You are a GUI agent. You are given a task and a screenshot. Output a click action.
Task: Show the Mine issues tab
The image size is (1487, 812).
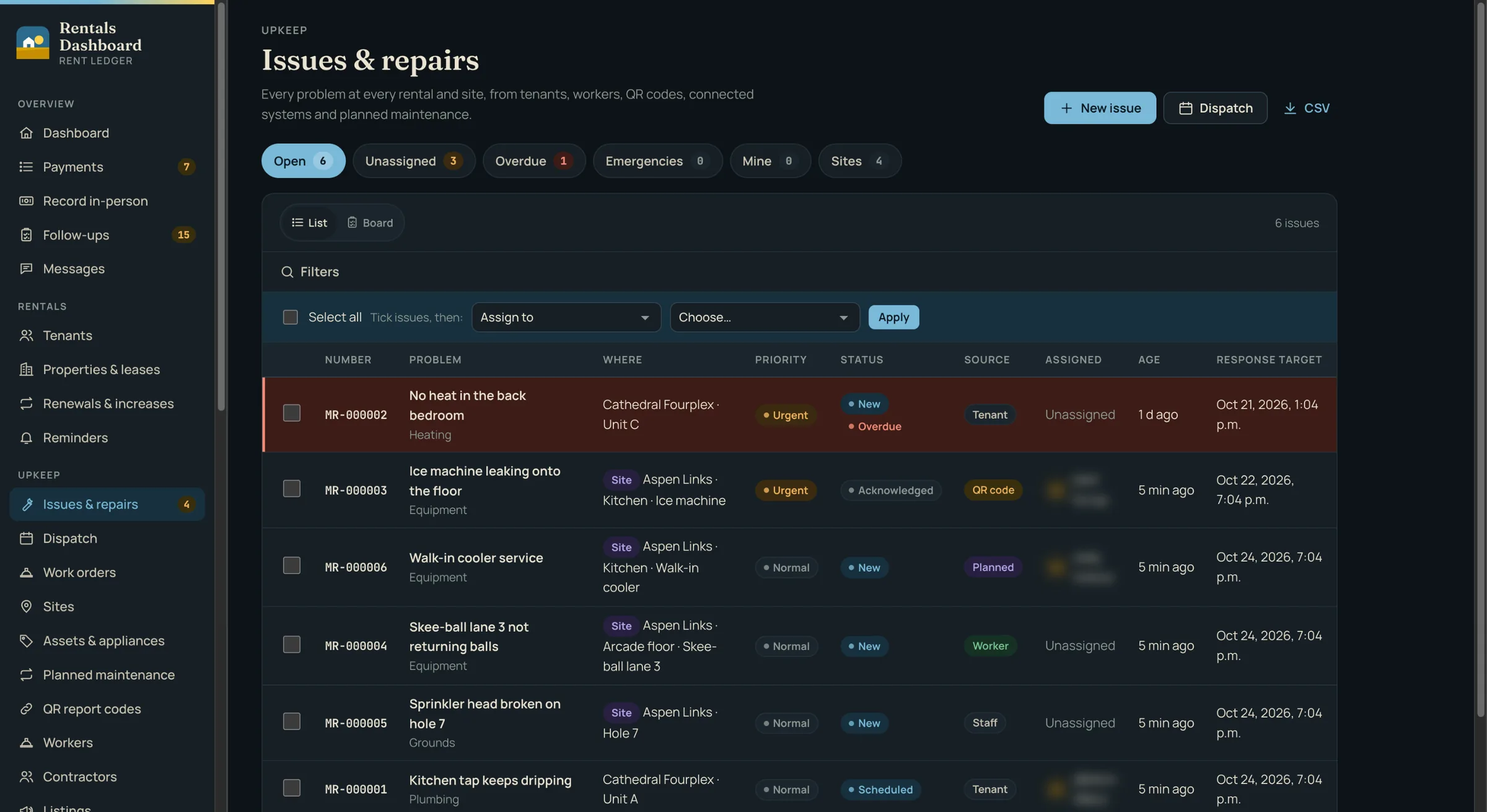pos(770,161)
